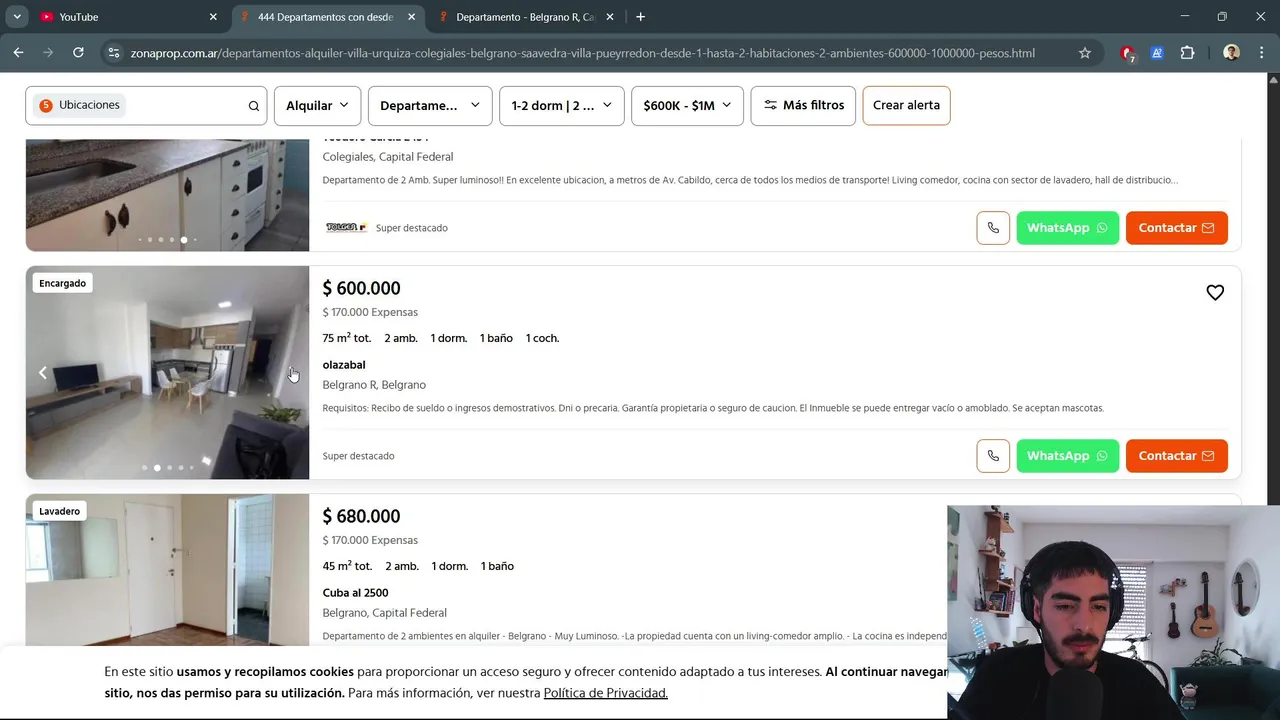
Task: Close the 444 Departamentos tab
Action: [411, 17]
